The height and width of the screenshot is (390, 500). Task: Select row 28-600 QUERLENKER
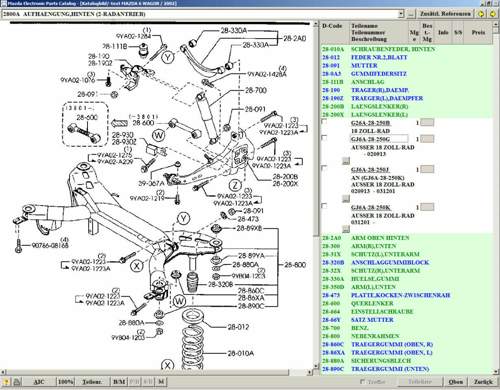click(x=406, y=303)
